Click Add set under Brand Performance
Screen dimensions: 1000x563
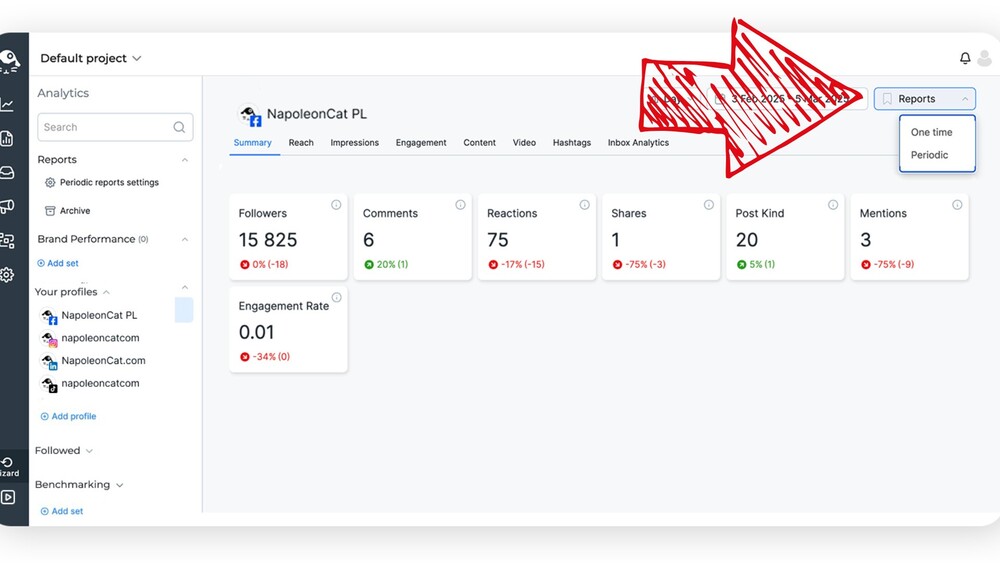tap(58, 263)
